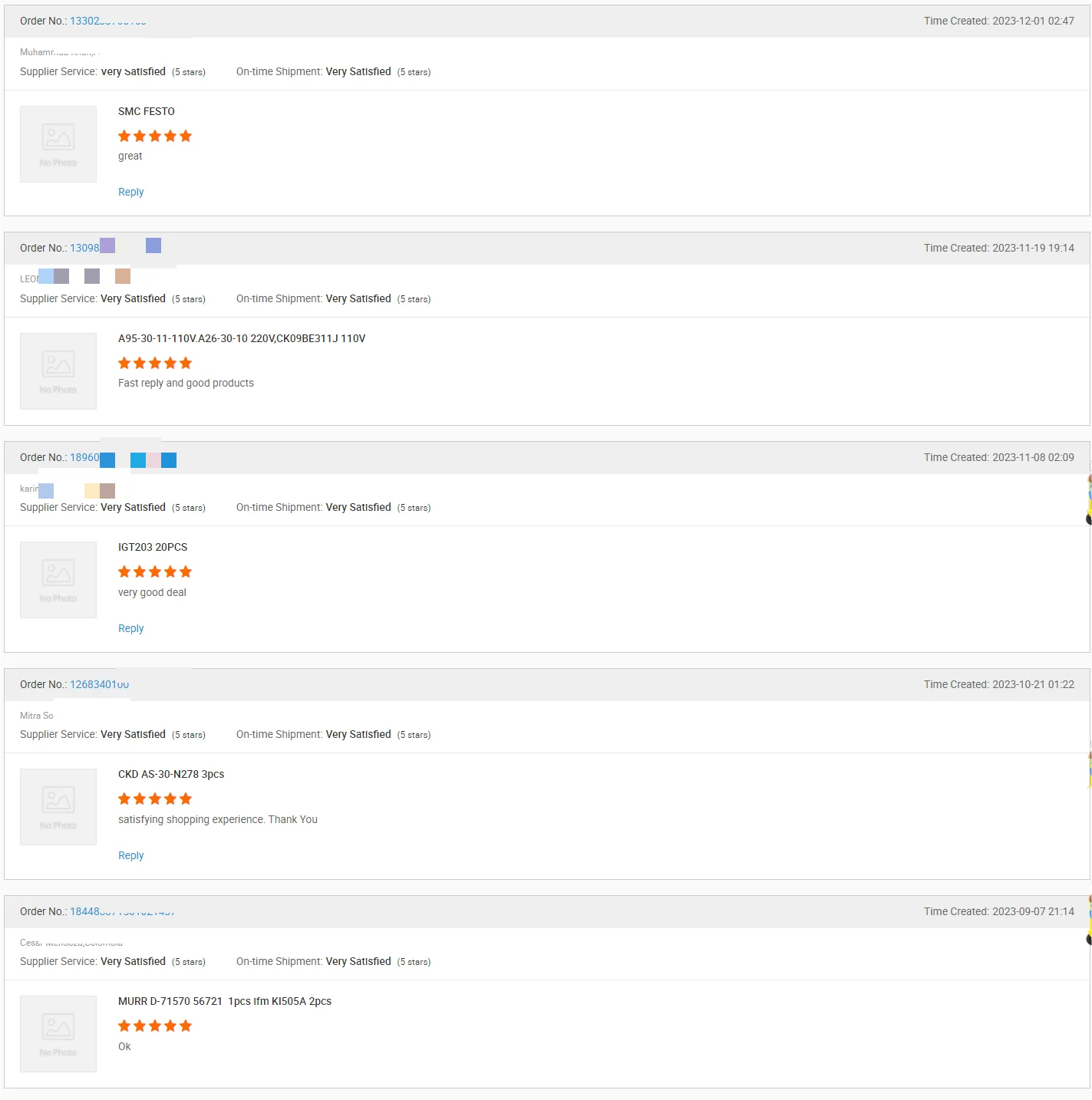
Task: Open order number 12683401 link
Action: point(99,684)
